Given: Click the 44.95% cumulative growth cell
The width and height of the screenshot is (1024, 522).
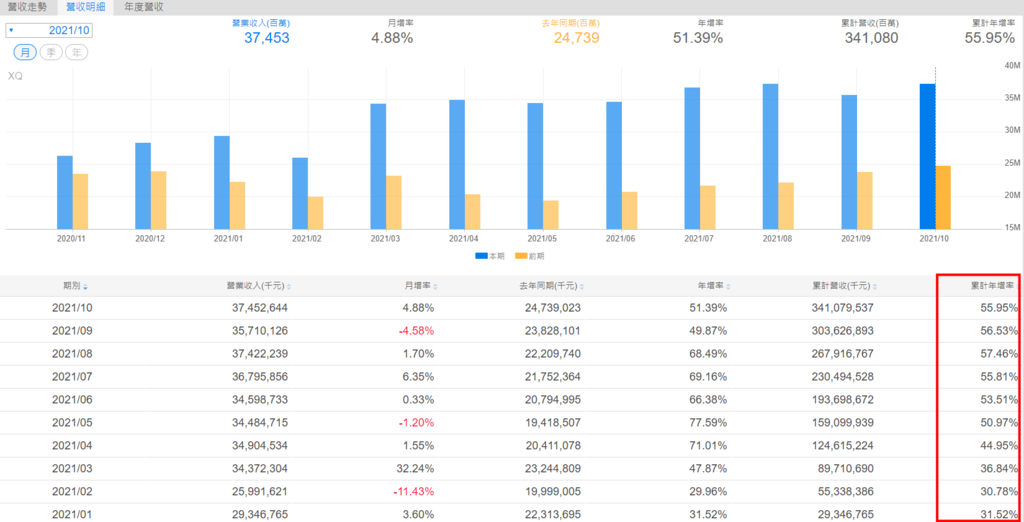Looking at the screenshot, I should [x=1001, y=446].
